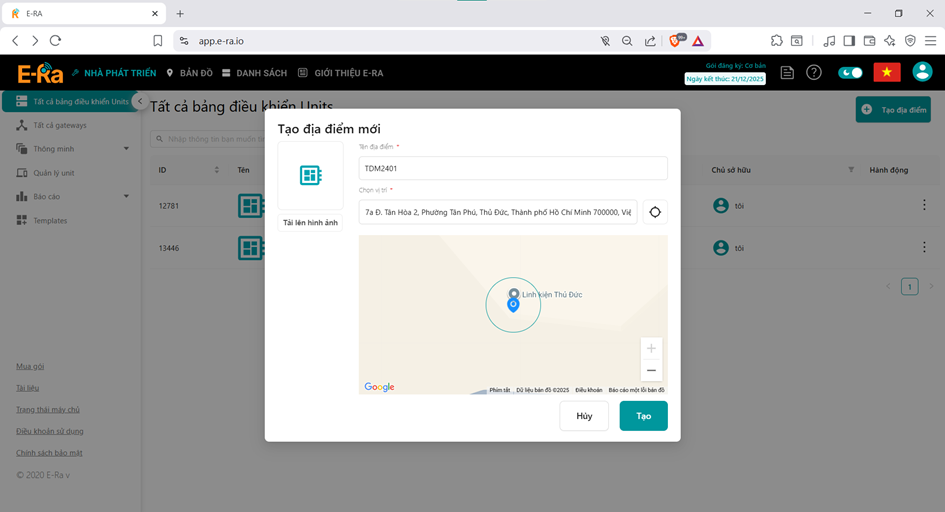Open the BẢN ĐỒ menu item
This screenshot has height=512, width=945.
point(189,73)
